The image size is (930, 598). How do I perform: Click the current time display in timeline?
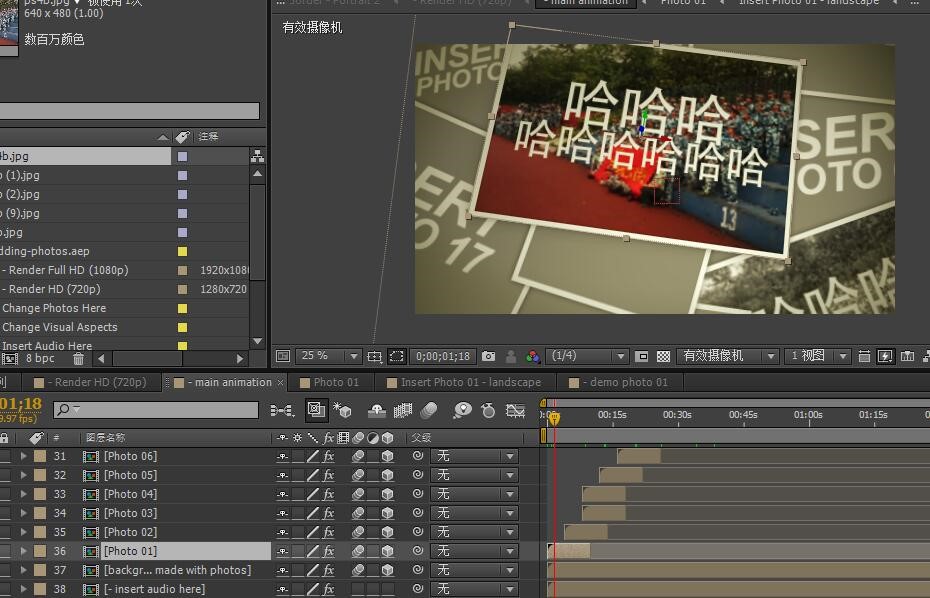click(x=21, y=404)
